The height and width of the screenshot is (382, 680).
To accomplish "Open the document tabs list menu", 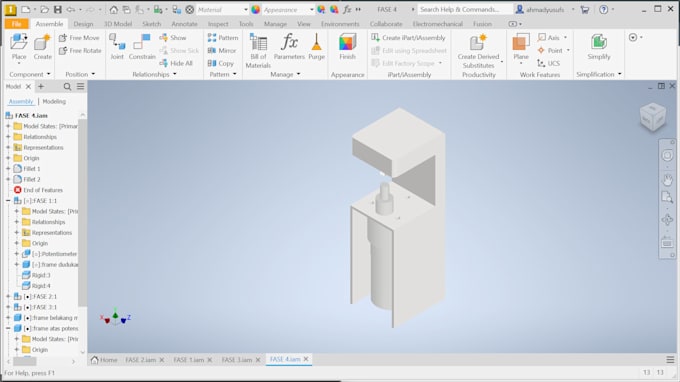I will click(670, 360).
